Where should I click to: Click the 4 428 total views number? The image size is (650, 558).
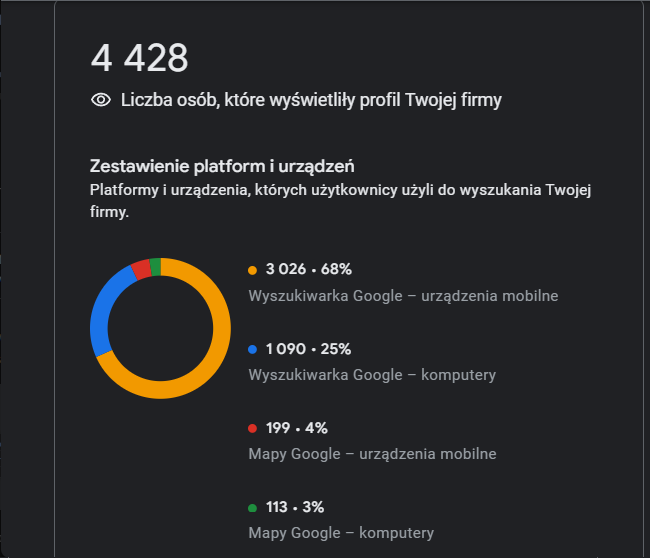pos(139,58)
